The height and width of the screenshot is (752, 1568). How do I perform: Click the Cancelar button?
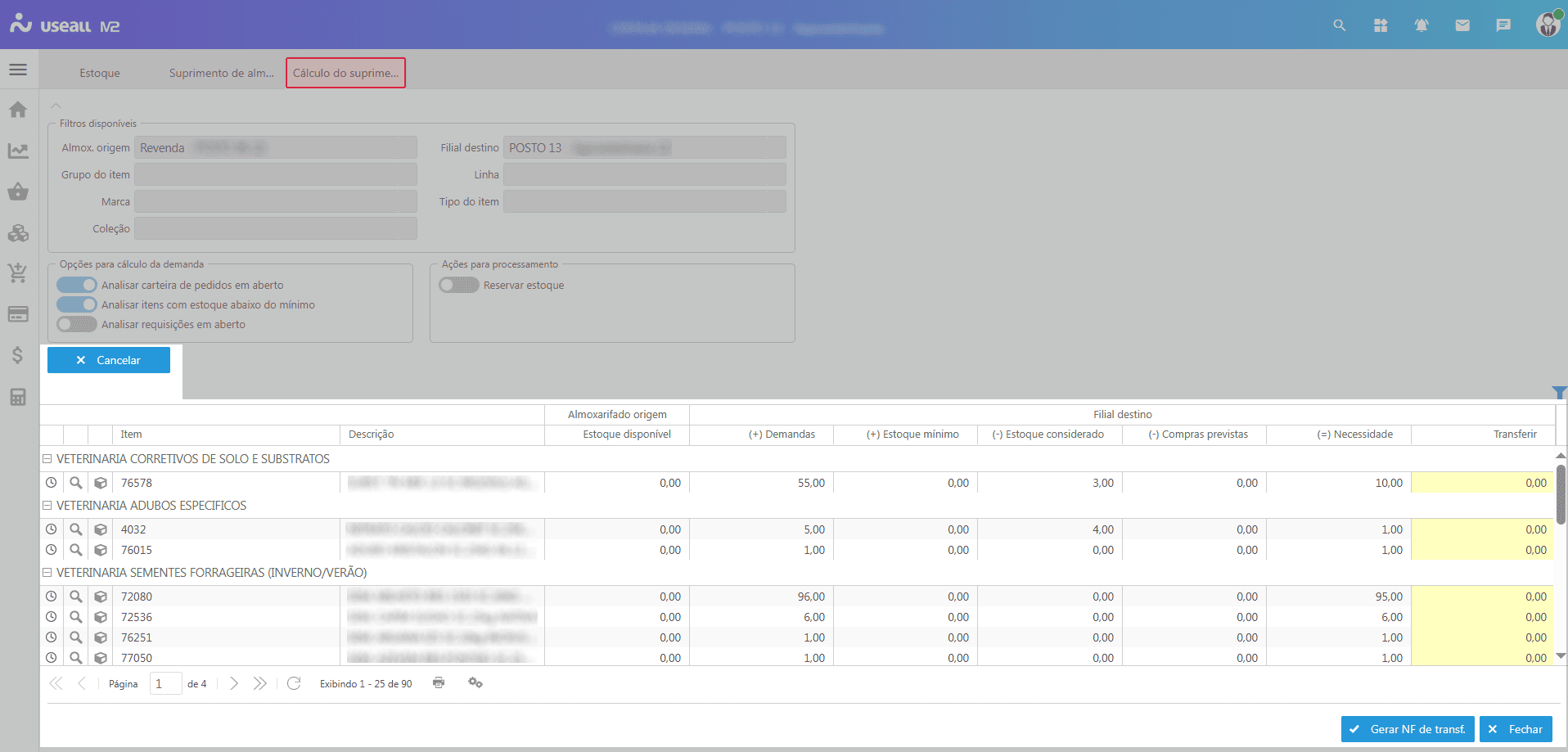point(109,360)
